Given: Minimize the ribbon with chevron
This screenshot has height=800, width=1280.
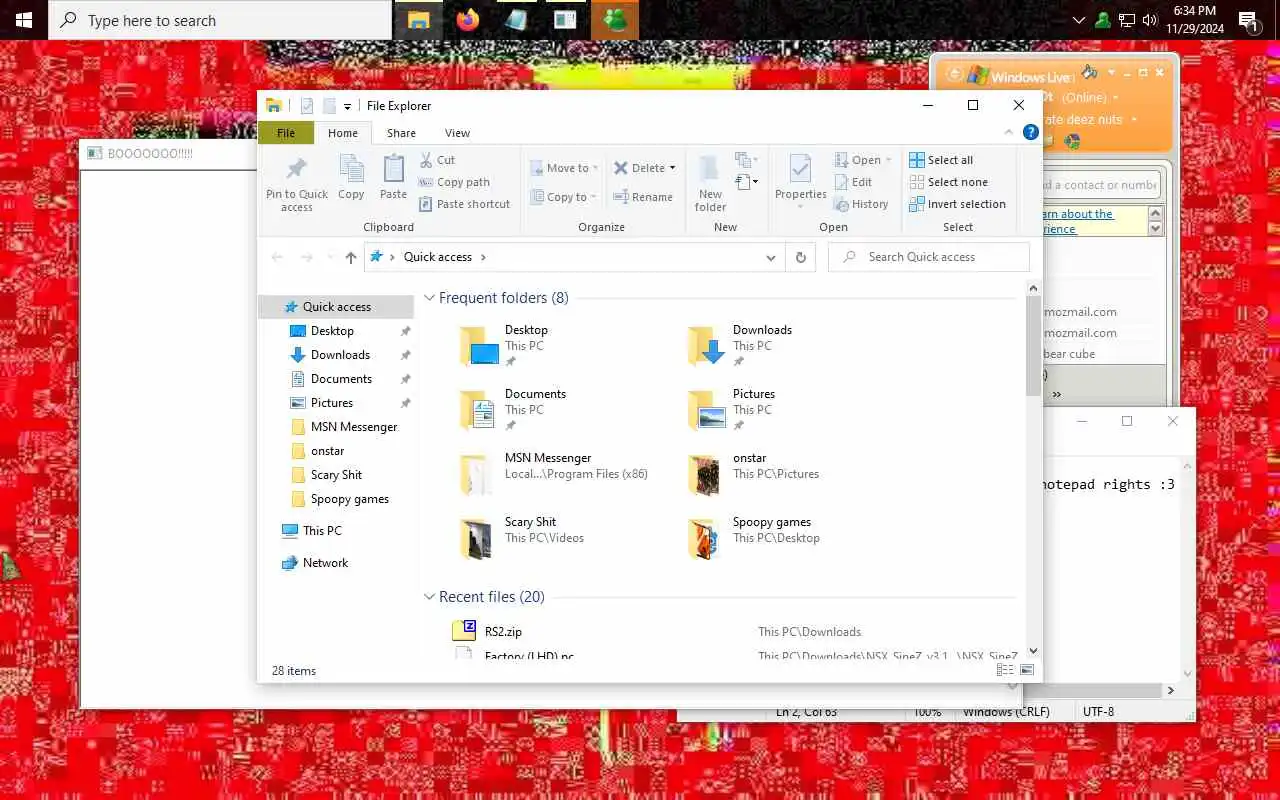Looking at the screenshot, I should [1009, 133].
